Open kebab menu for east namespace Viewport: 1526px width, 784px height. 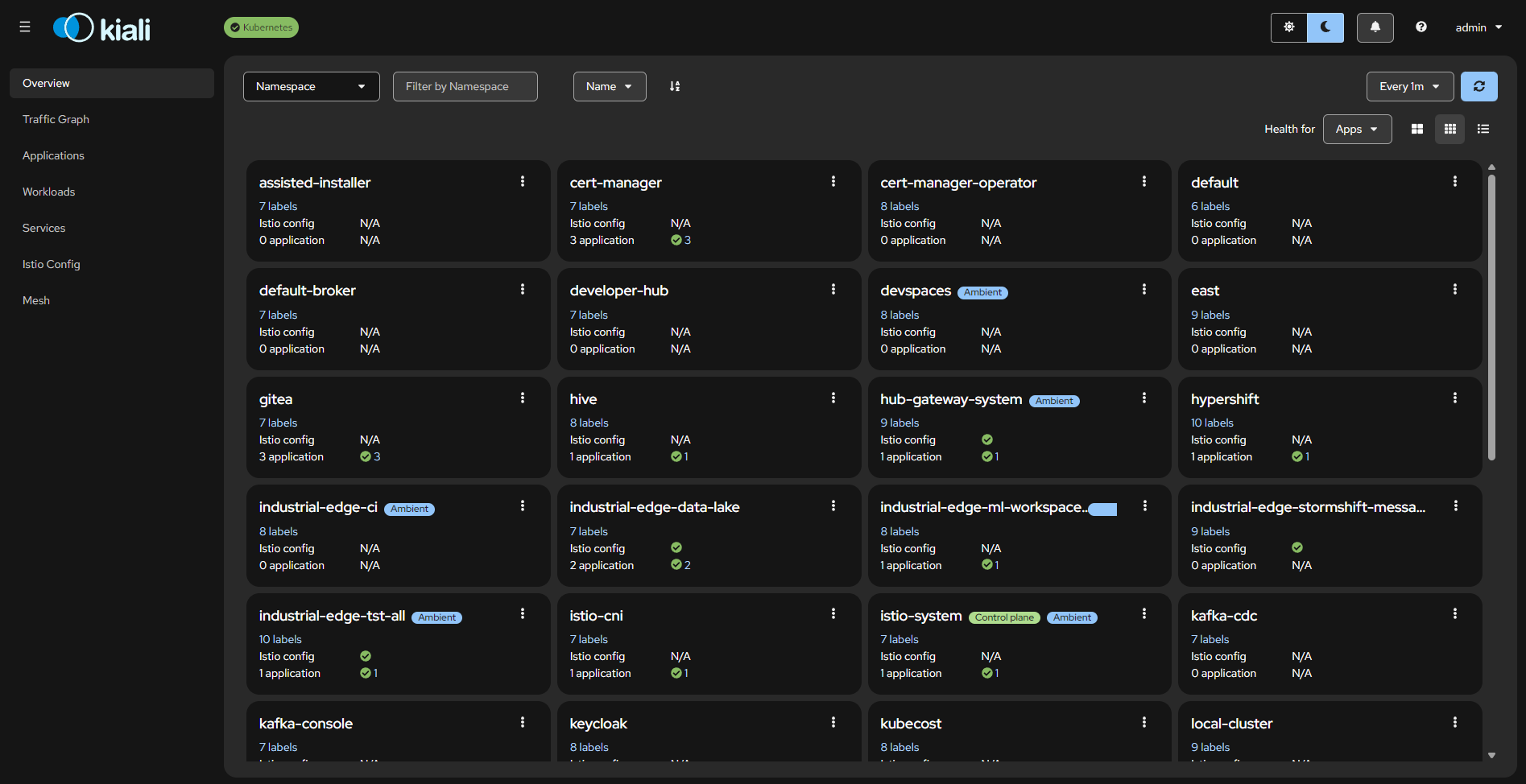pyautogui.click(x=1455, y=289)
